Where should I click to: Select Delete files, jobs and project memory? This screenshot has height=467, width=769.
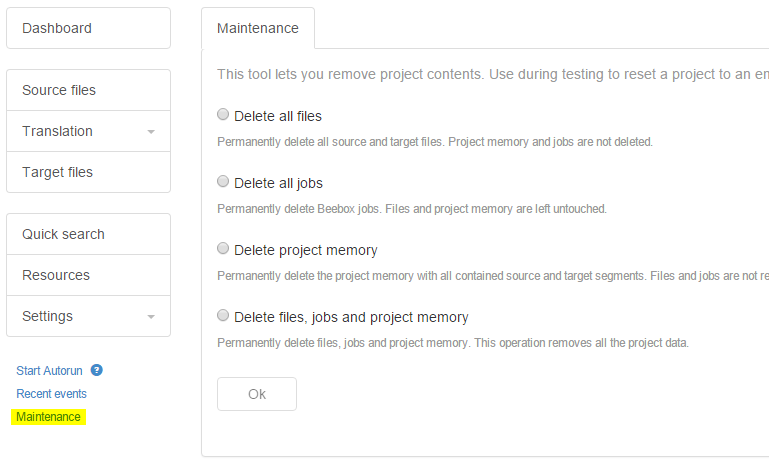(223, 316)
